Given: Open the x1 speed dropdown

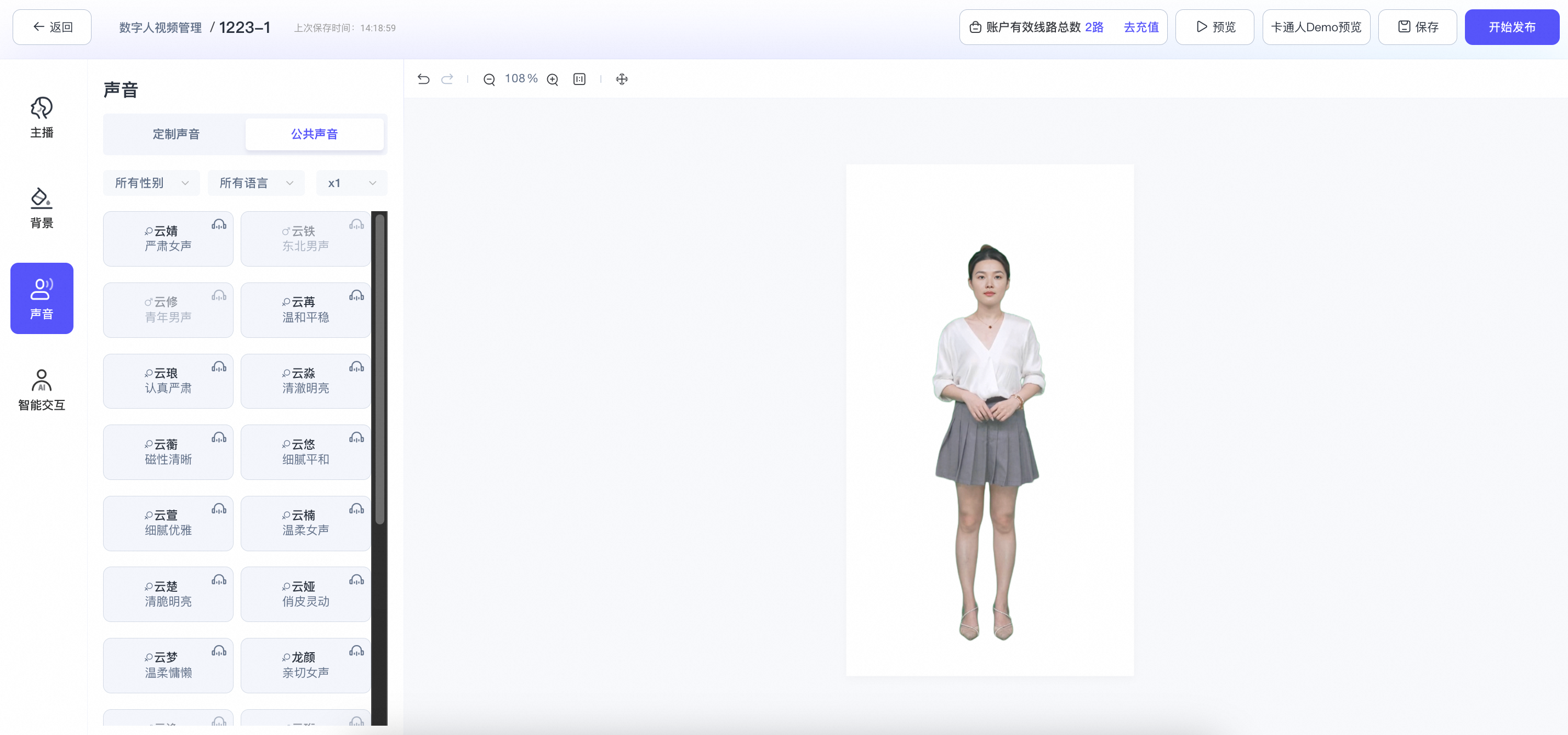Looking at the screenshot, I should pos(352,183).
